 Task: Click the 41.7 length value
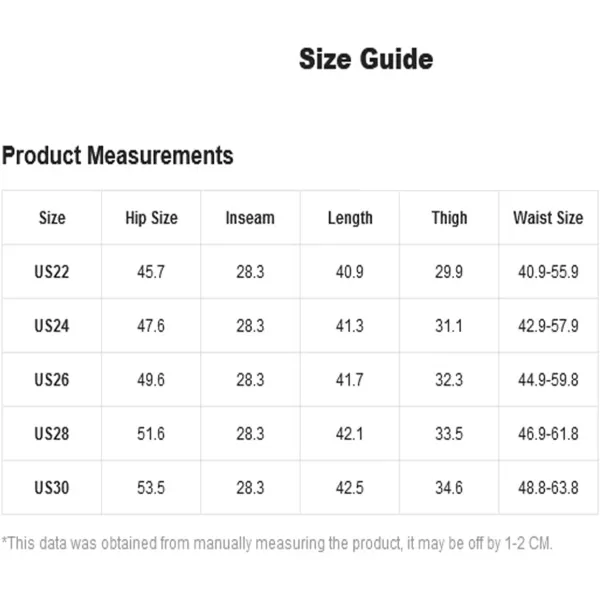[x=350, y=380]
